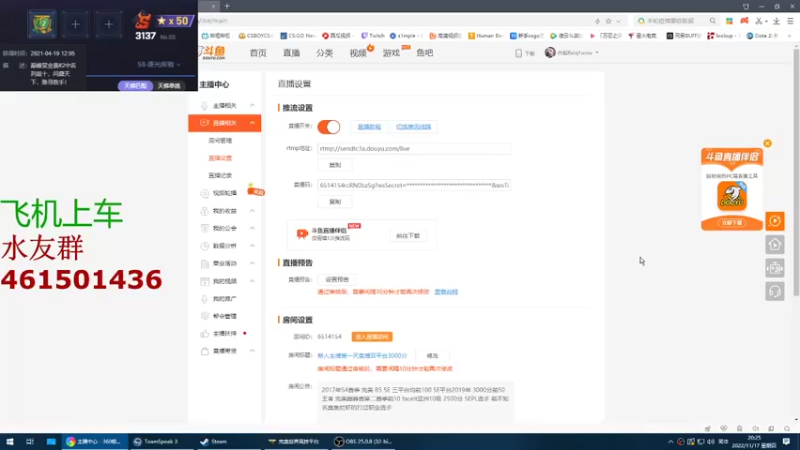Click the Windows Start button
Image resolution: width=800 pixels, height=450 pixels.
10,441
